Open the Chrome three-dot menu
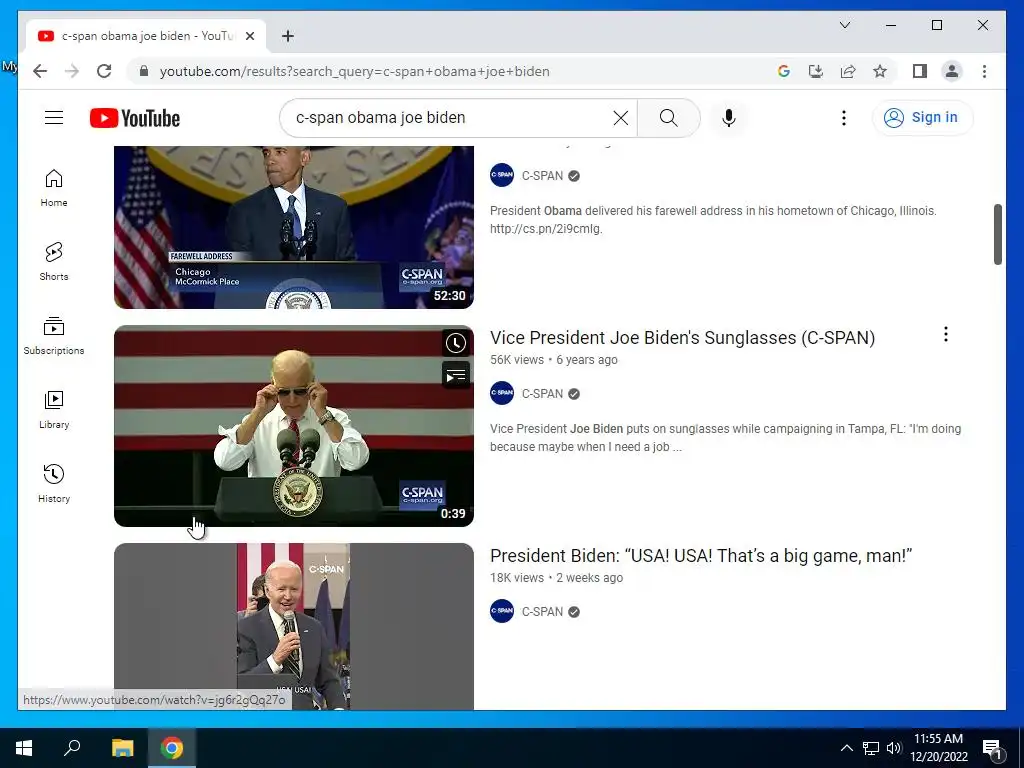 [x=984, y=71]
